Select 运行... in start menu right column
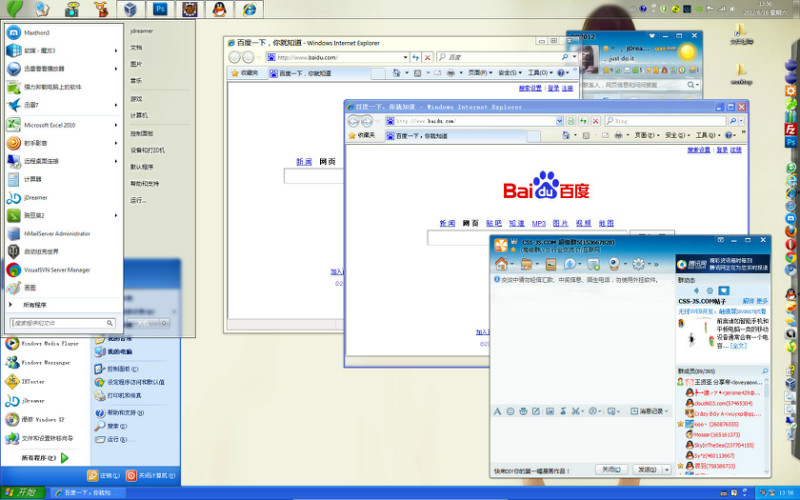The height and width of the screenshot is (500, 800). point(138,201)
